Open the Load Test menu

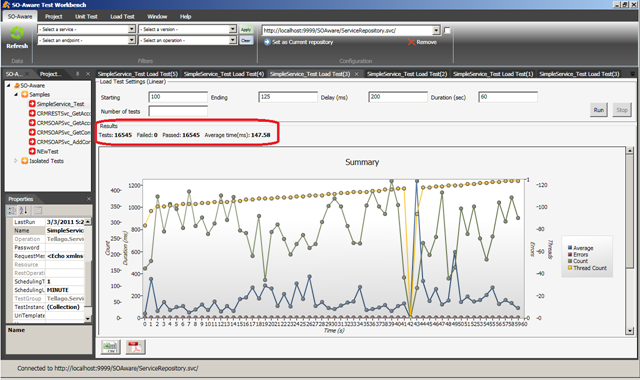122,16
